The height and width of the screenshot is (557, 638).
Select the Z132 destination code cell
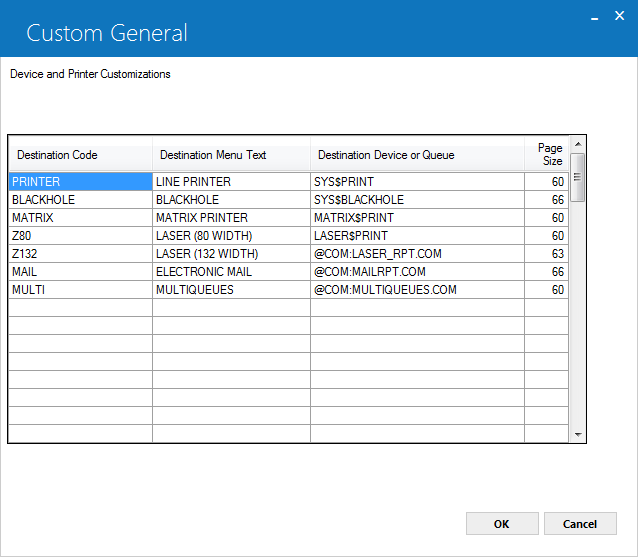[81, 253]
